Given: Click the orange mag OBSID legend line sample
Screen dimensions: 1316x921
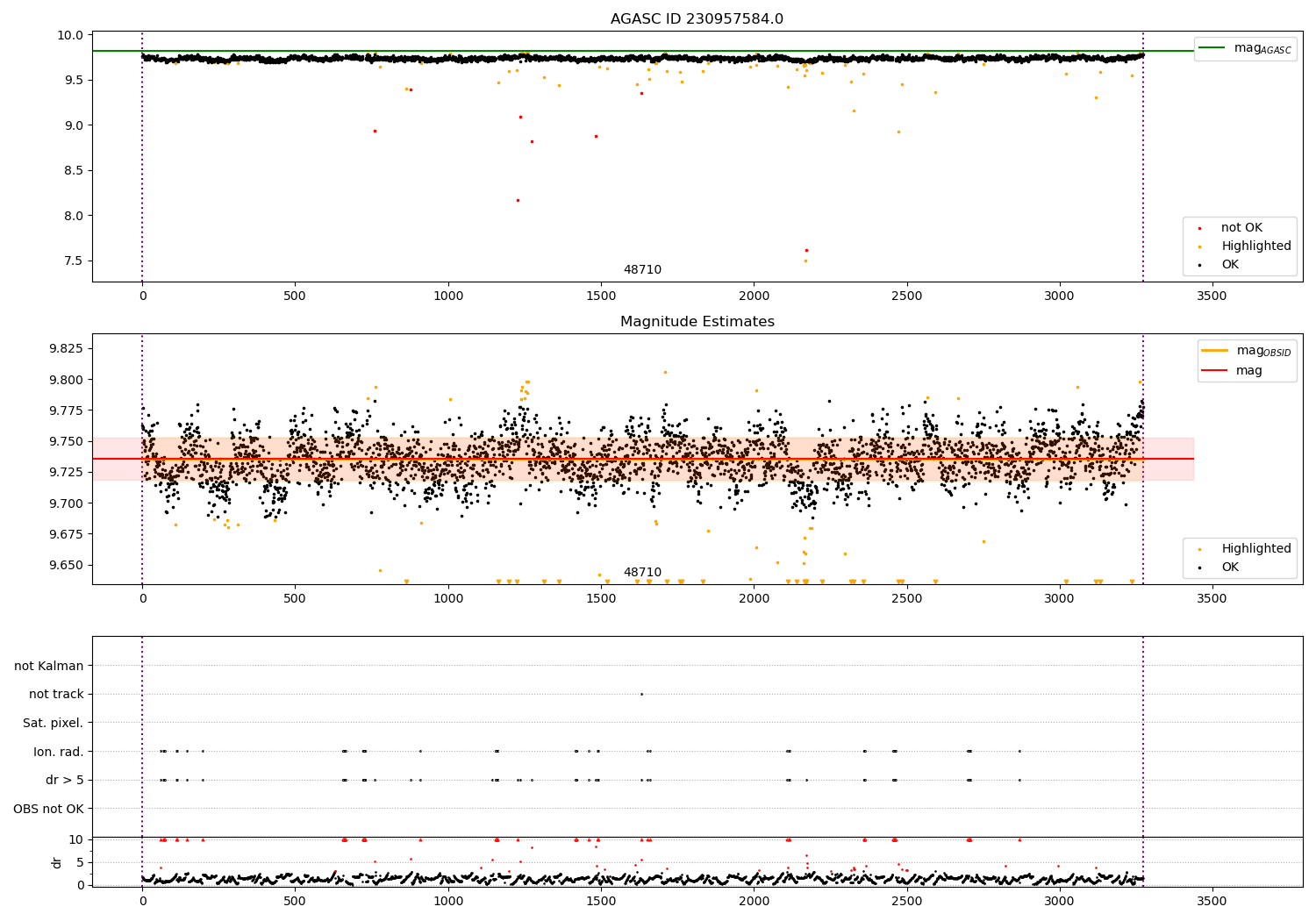Looking at the screenshot, I should [1214, 351].
